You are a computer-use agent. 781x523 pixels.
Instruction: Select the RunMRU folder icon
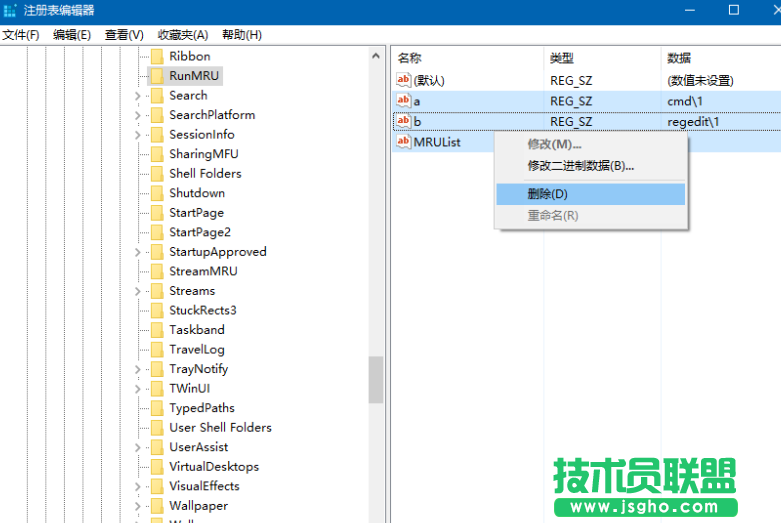point(156,76)
